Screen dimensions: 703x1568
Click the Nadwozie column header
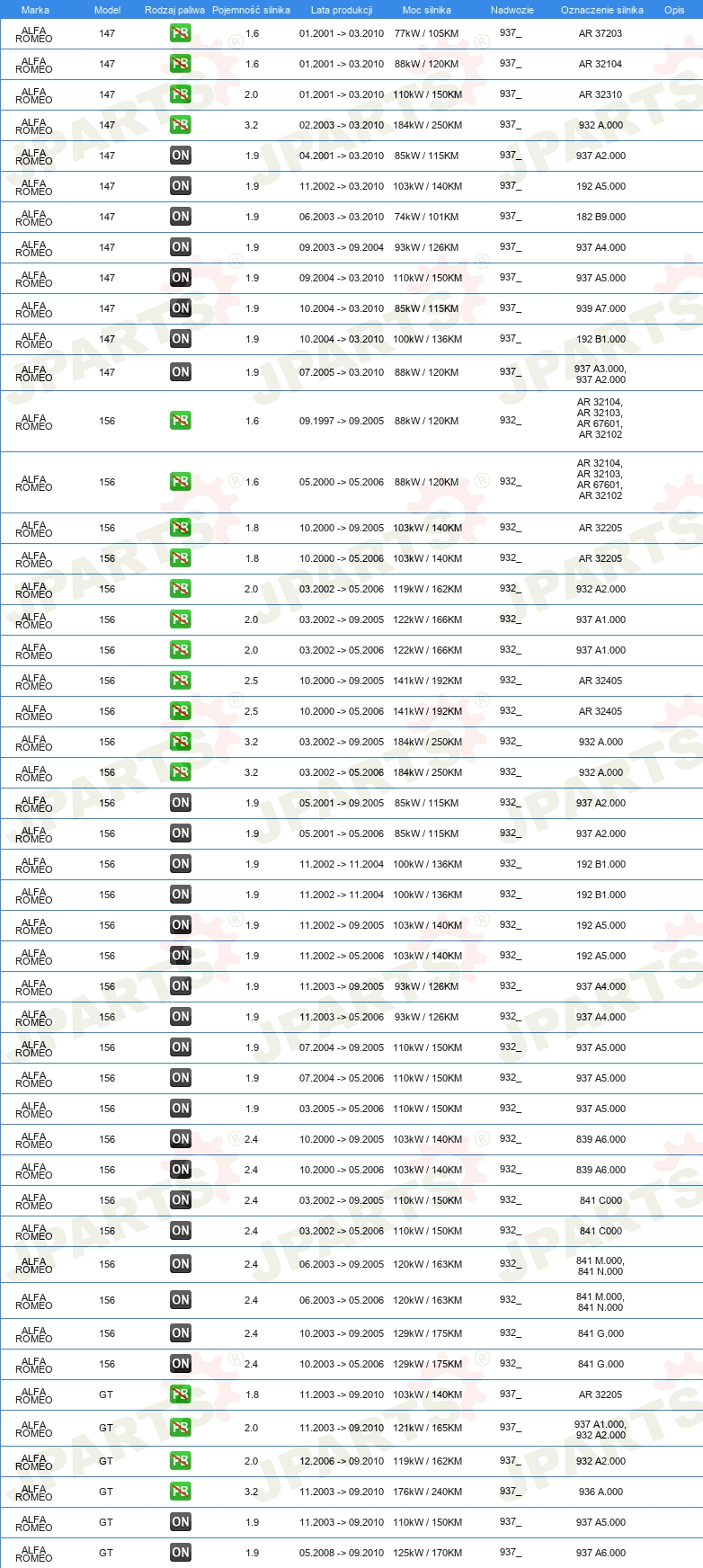512,10
